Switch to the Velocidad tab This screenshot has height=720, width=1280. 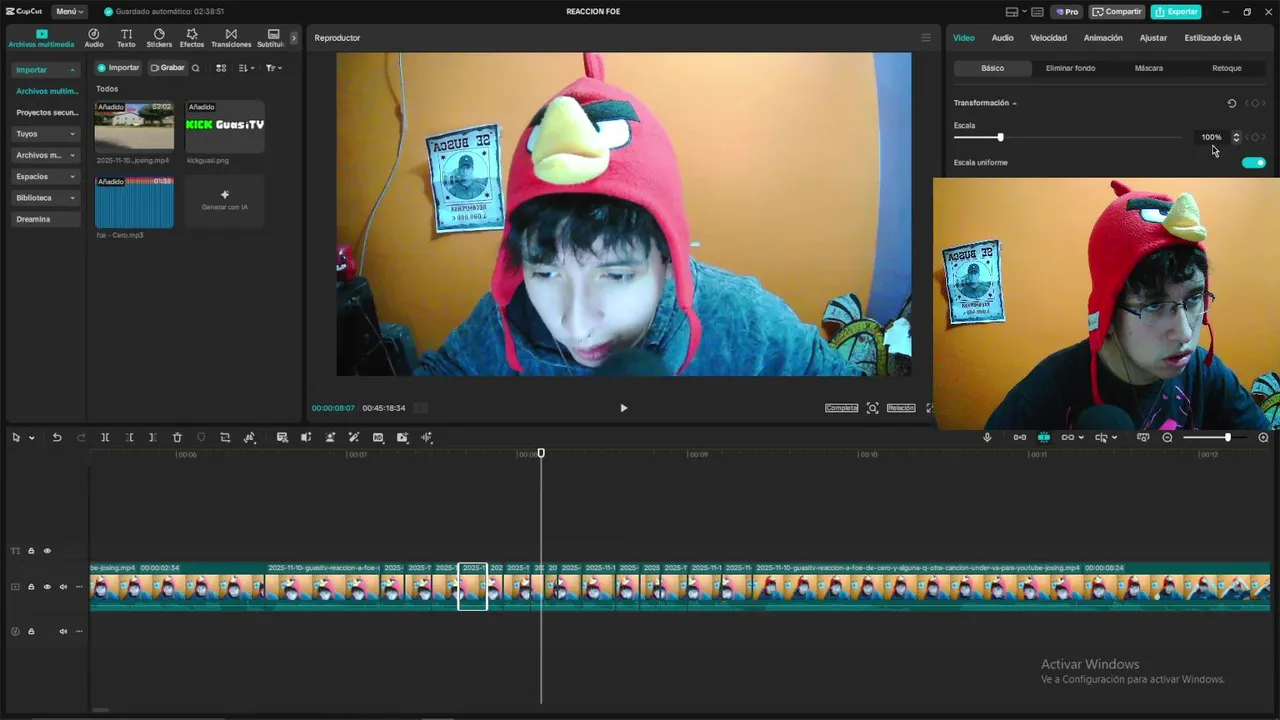click(x=1048, y=38)
